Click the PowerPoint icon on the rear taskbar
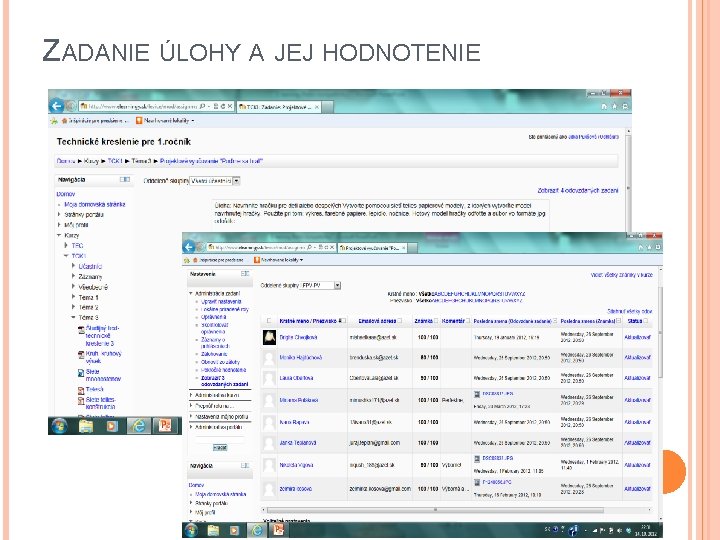Image resolution: width=720 pixels, height=540 pixels. pos(164,426)
